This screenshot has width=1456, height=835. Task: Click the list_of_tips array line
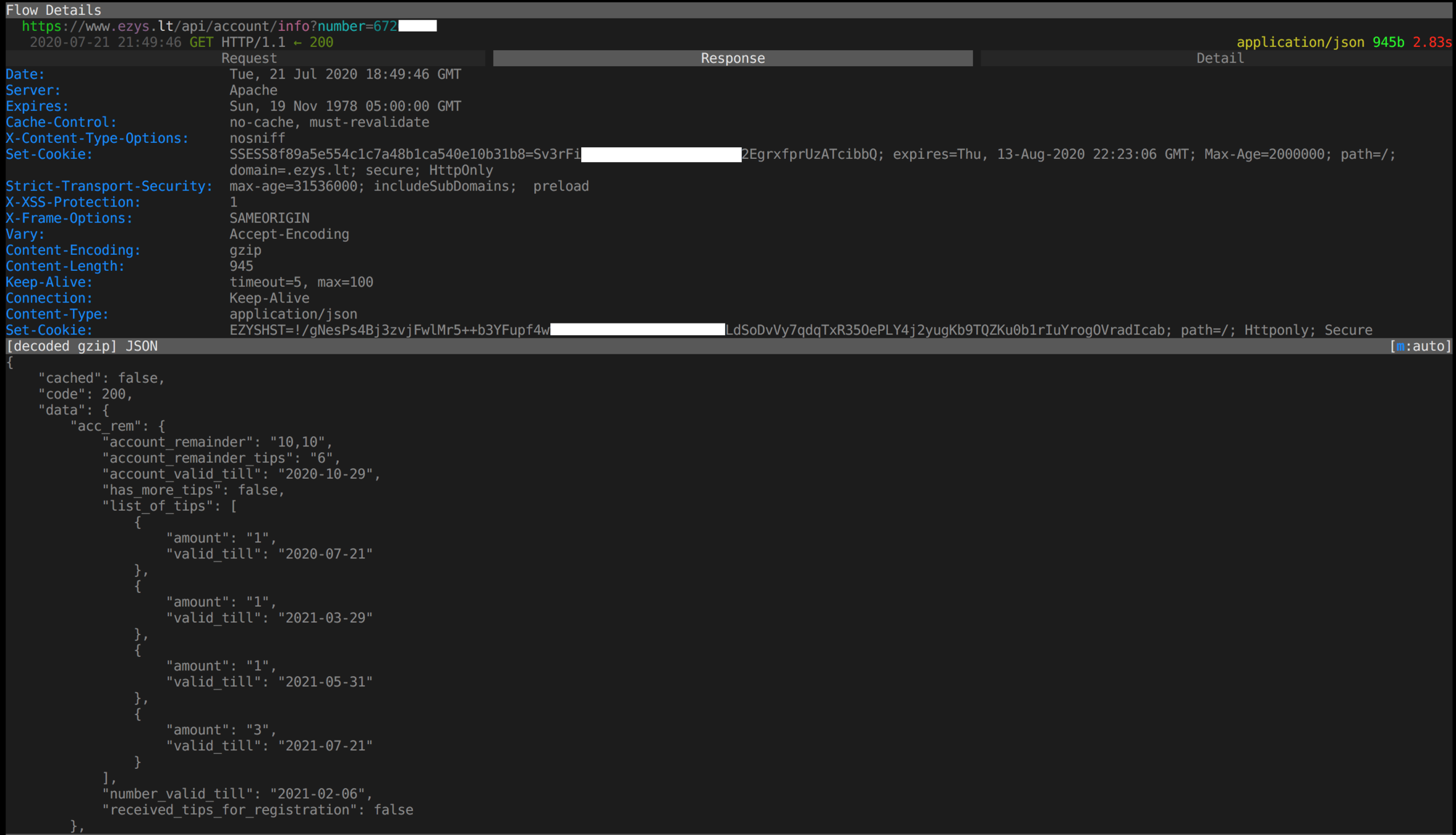click(169, 506)
